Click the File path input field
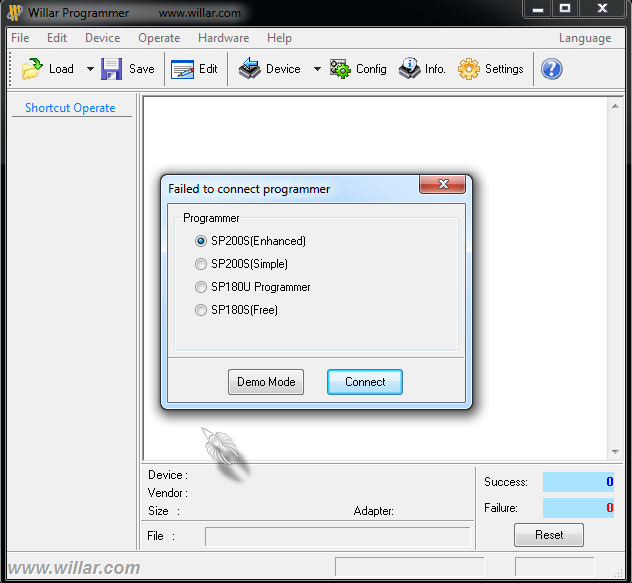632x583 pixels. (x=338, y=537)
